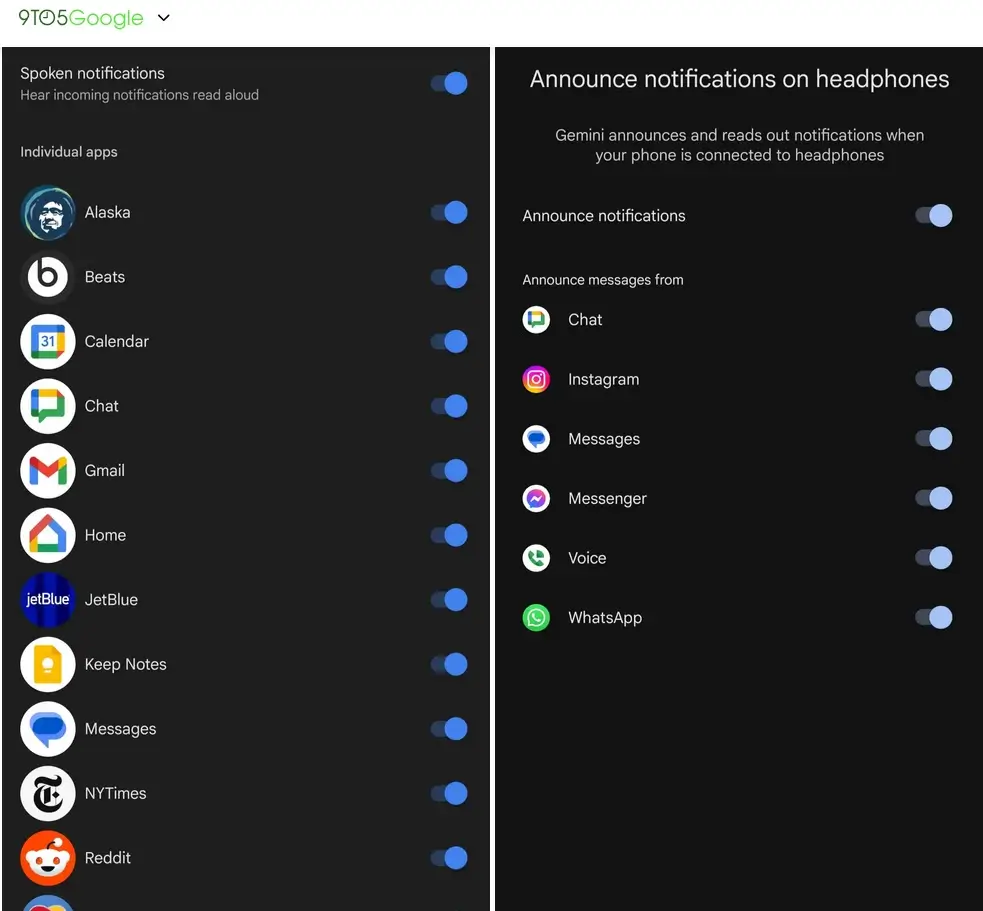This screenshot has height=911, width=983.
Task: Click the WhatsApp icon
Action: pos(537,618)
